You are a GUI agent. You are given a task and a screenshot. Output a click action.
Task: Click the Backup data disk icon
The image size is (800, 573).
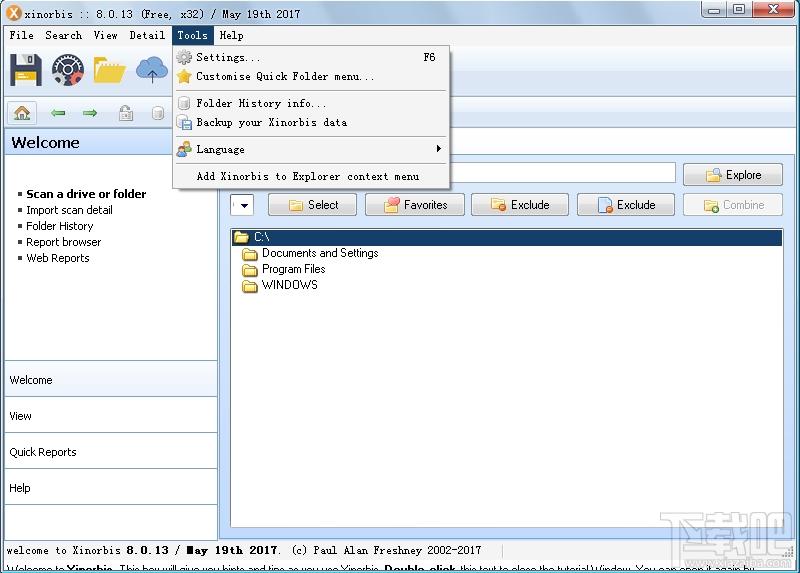click(x=184, y=122)
